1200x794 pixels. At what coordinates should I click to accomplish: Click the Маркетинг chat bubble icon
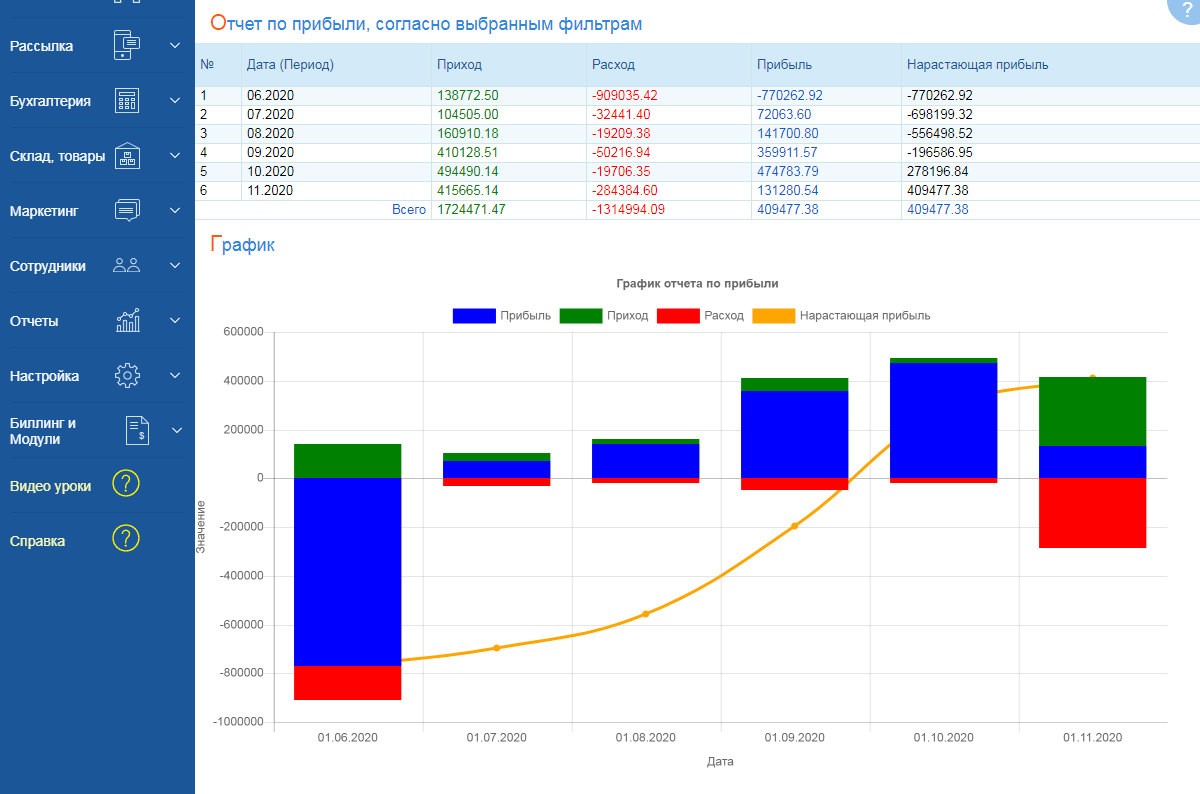(127, 211)
